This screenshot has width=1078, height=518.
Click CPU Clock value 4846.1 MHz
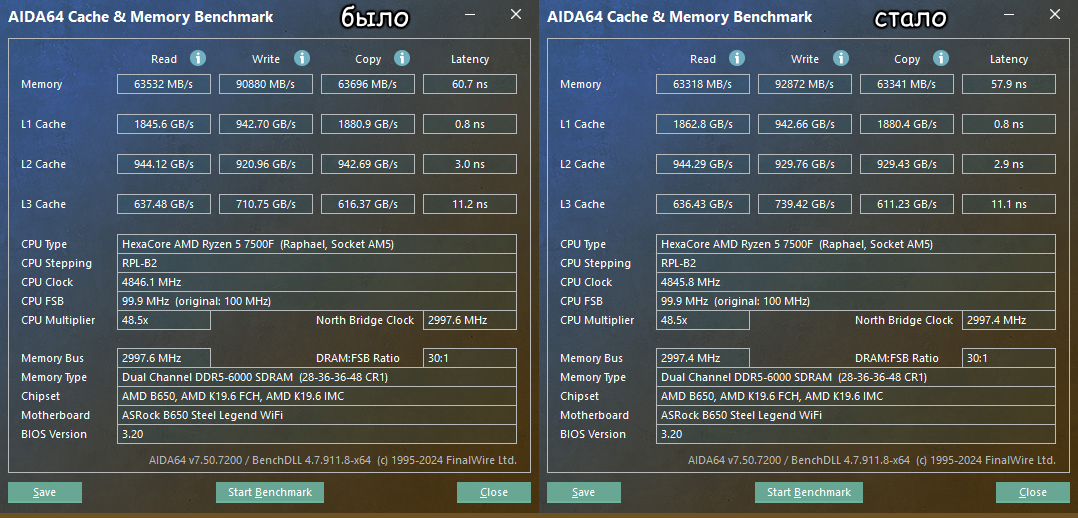(x=317, y=282)
